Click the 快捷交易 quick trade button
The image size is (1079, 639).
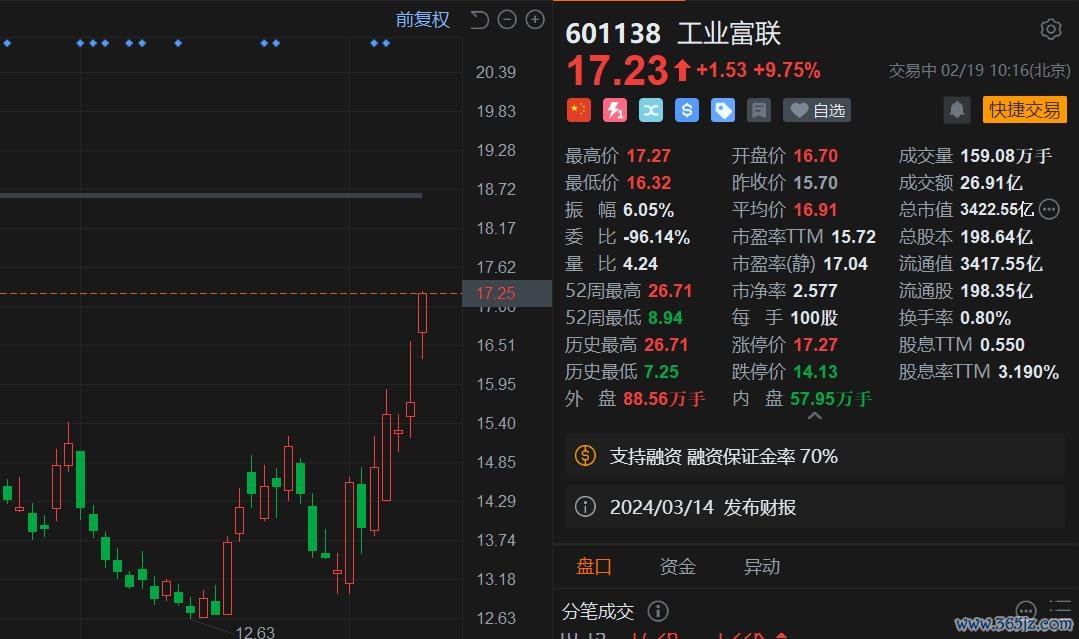click(x=1024, y=110)
